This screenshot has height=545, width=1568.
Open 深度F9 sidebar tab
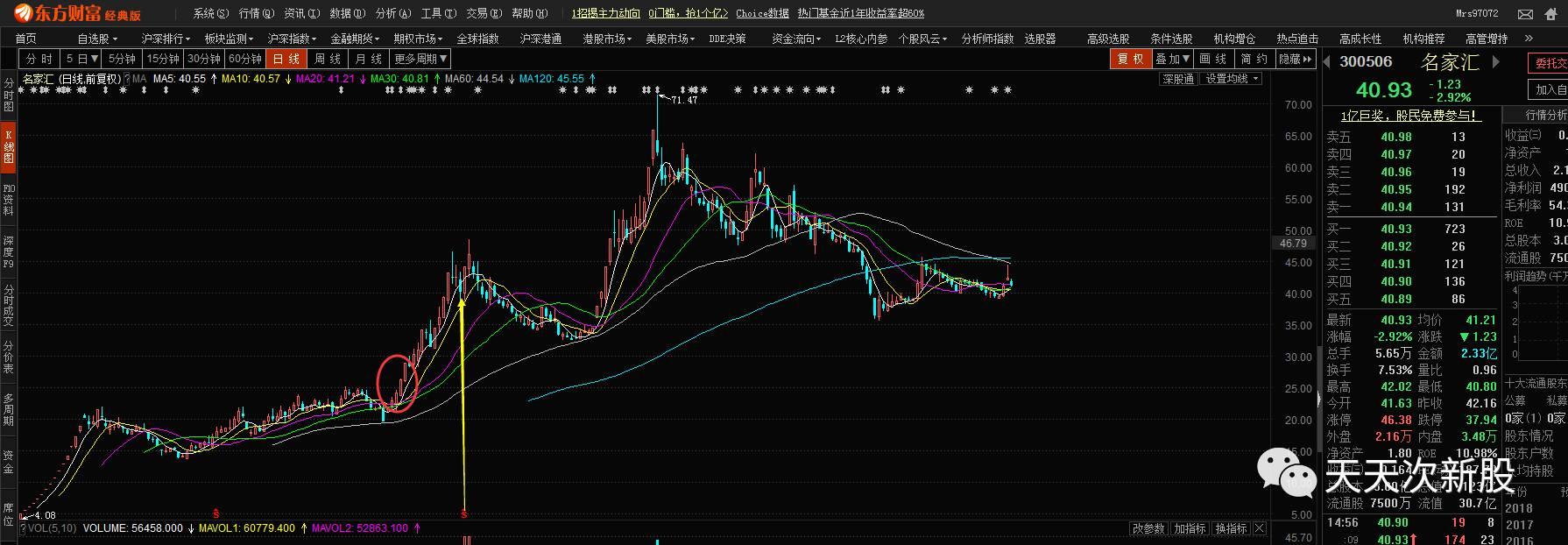[8, 252]
